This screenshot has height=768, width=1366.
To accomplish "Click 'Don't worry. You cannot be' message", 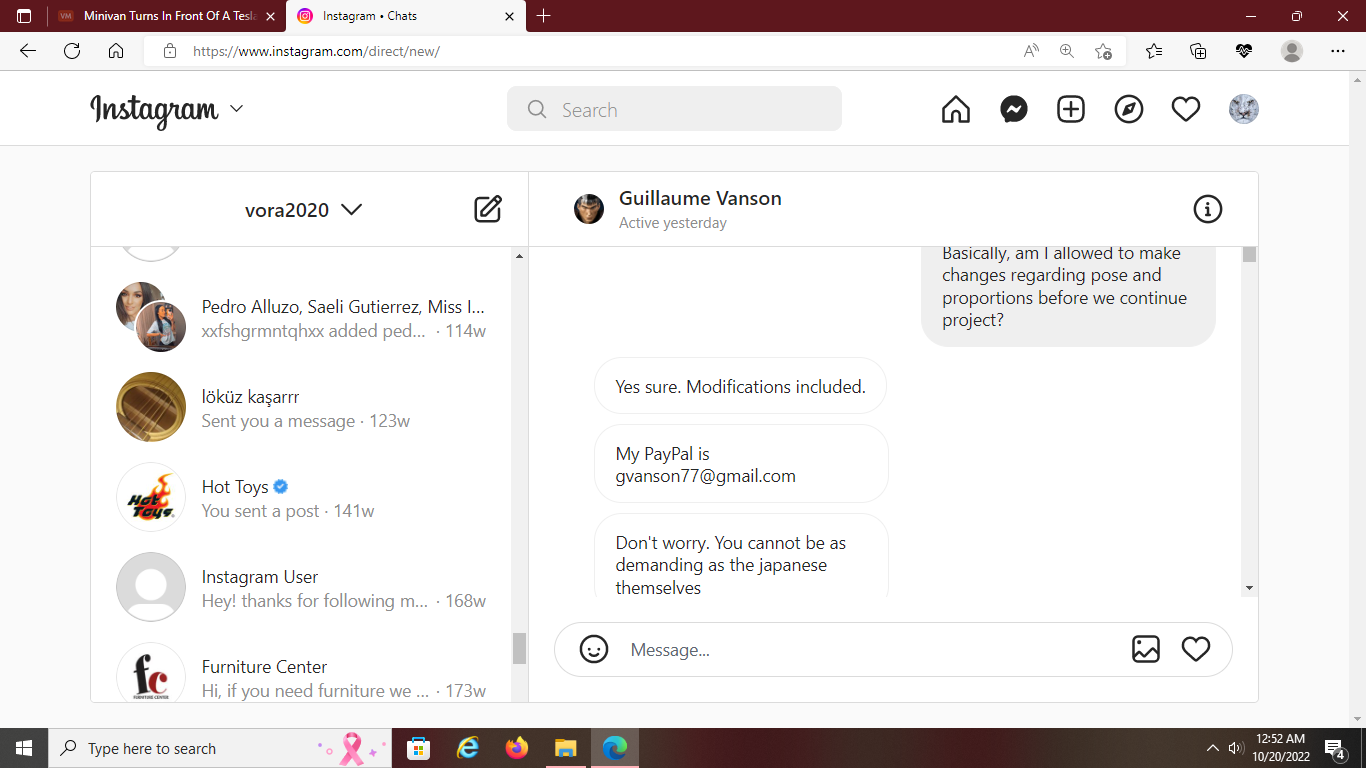I will 741,557.
